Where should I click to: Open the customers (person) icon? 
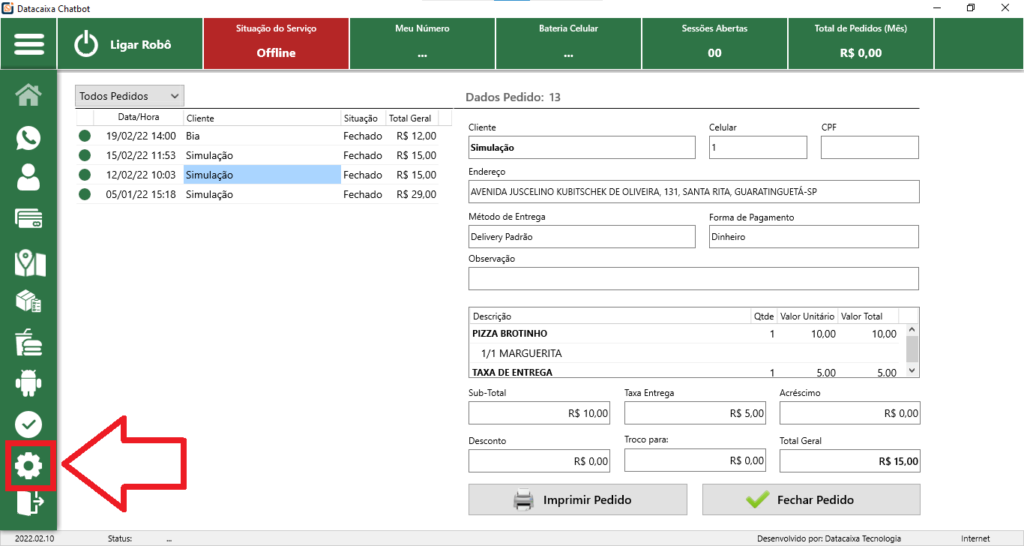point(29,178)
